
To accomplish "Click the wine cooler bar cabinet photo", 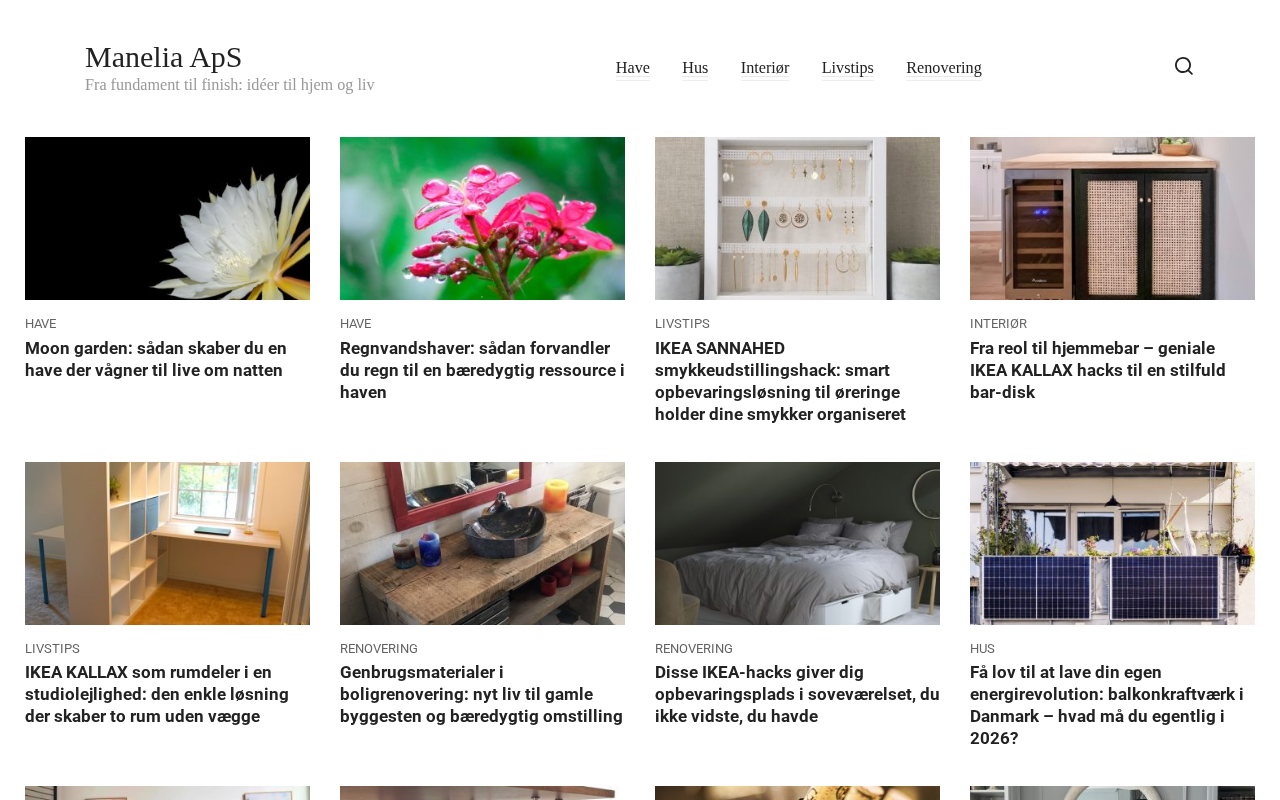I will coord(1112,218).
